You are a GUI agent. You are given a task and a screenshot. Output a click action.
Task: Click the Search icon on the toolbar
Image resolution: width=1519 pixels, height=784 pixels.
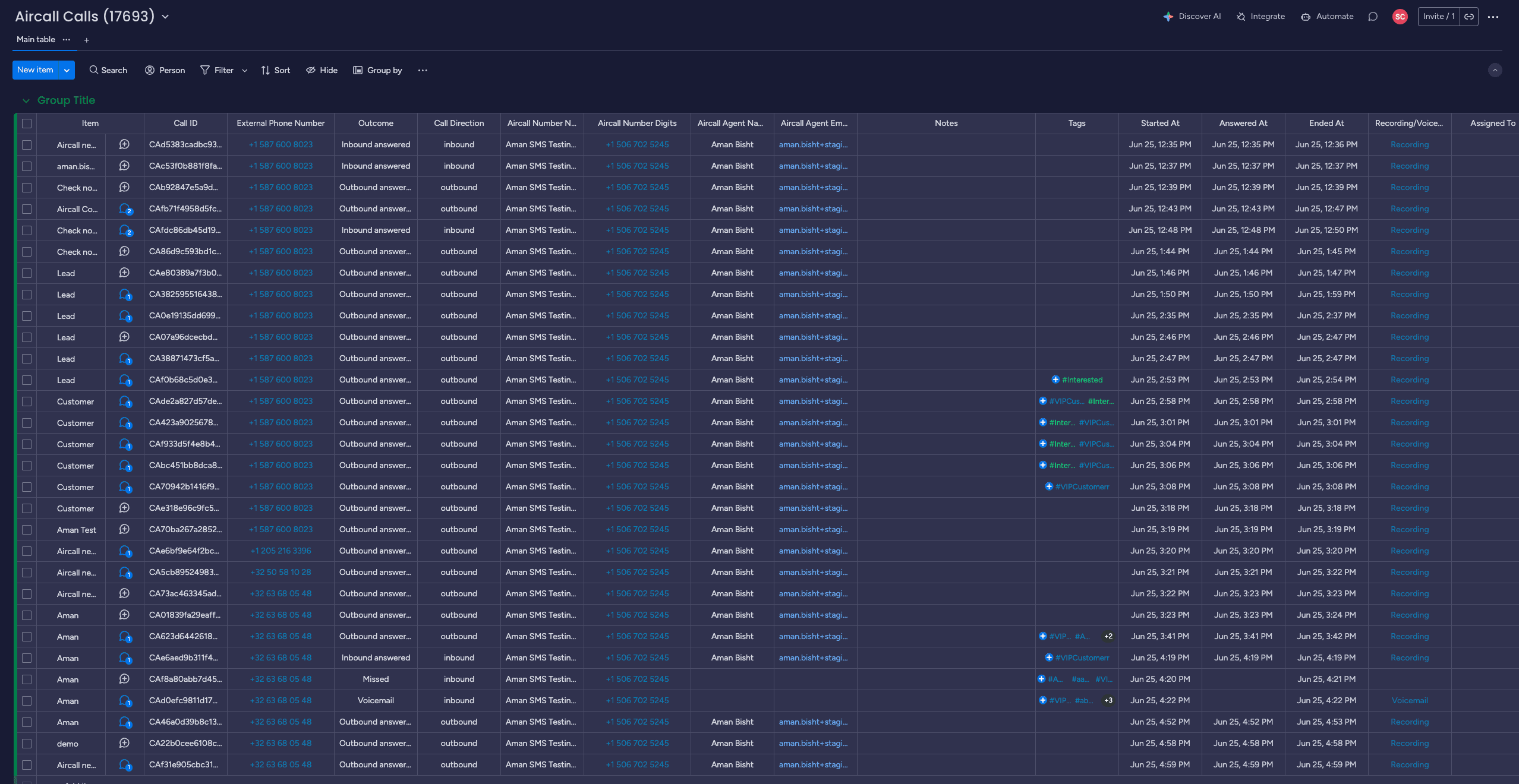click(x=94, y=70)
